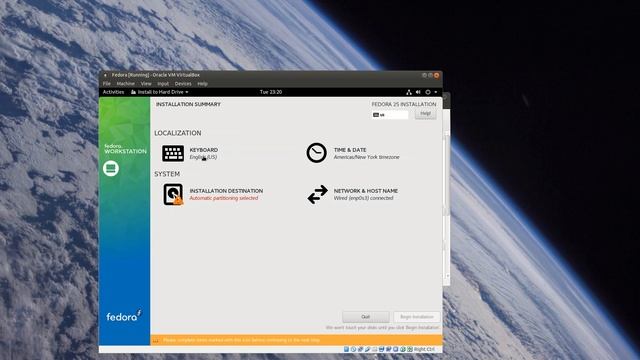Click the KEYBOARD label
This screenshot has width=640, height=360.
point(204,150)
